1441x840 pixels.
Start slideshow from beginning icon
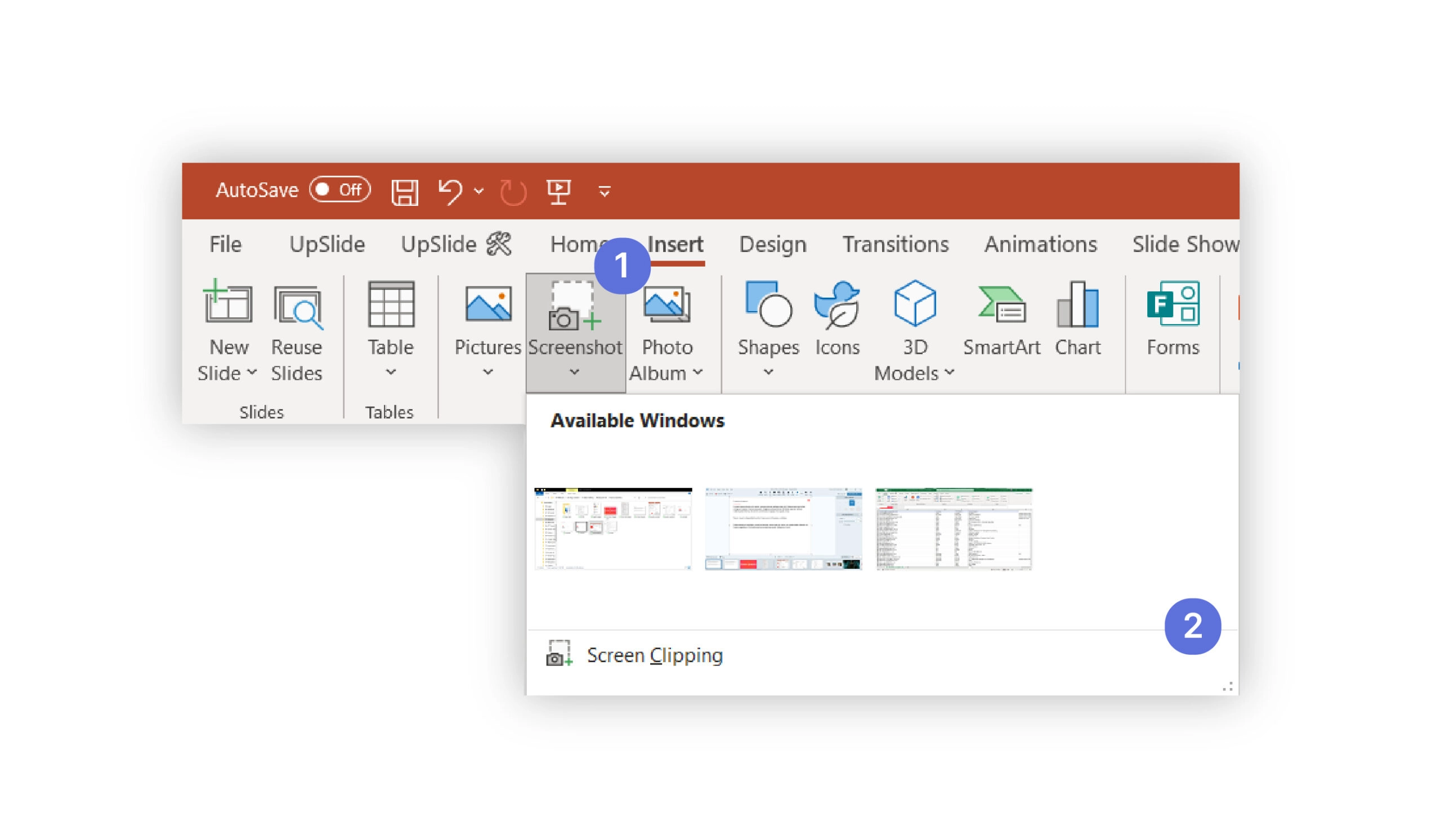(x=559, y=191)
